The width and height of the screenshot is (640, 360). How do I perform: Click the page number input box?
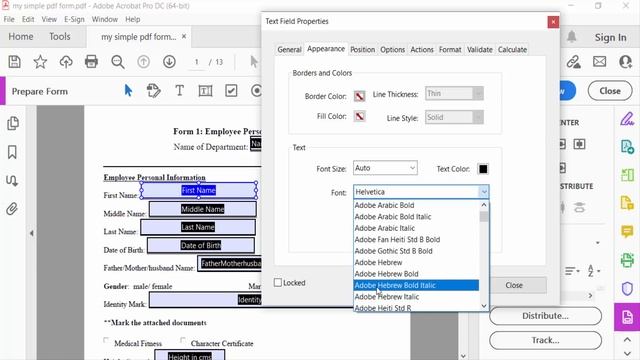(x=196, y=62)
